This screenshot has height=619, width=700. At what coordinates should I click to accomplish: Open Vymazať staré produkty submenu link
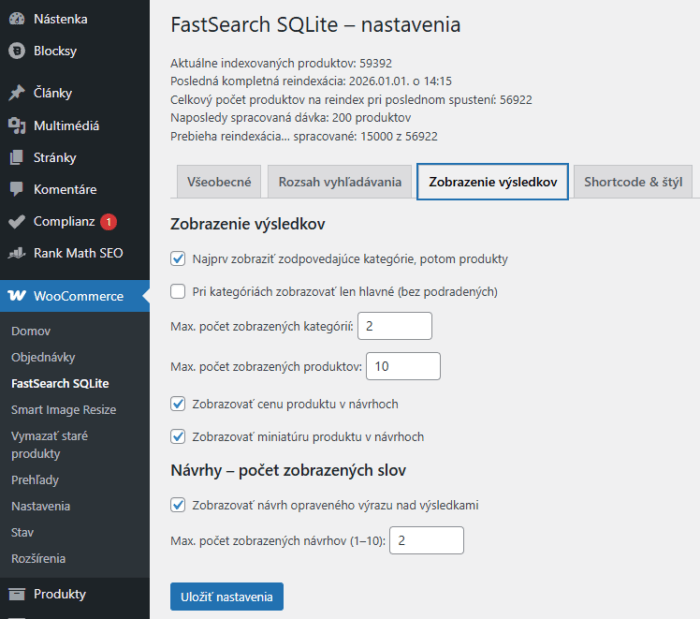tap(50, 445)
